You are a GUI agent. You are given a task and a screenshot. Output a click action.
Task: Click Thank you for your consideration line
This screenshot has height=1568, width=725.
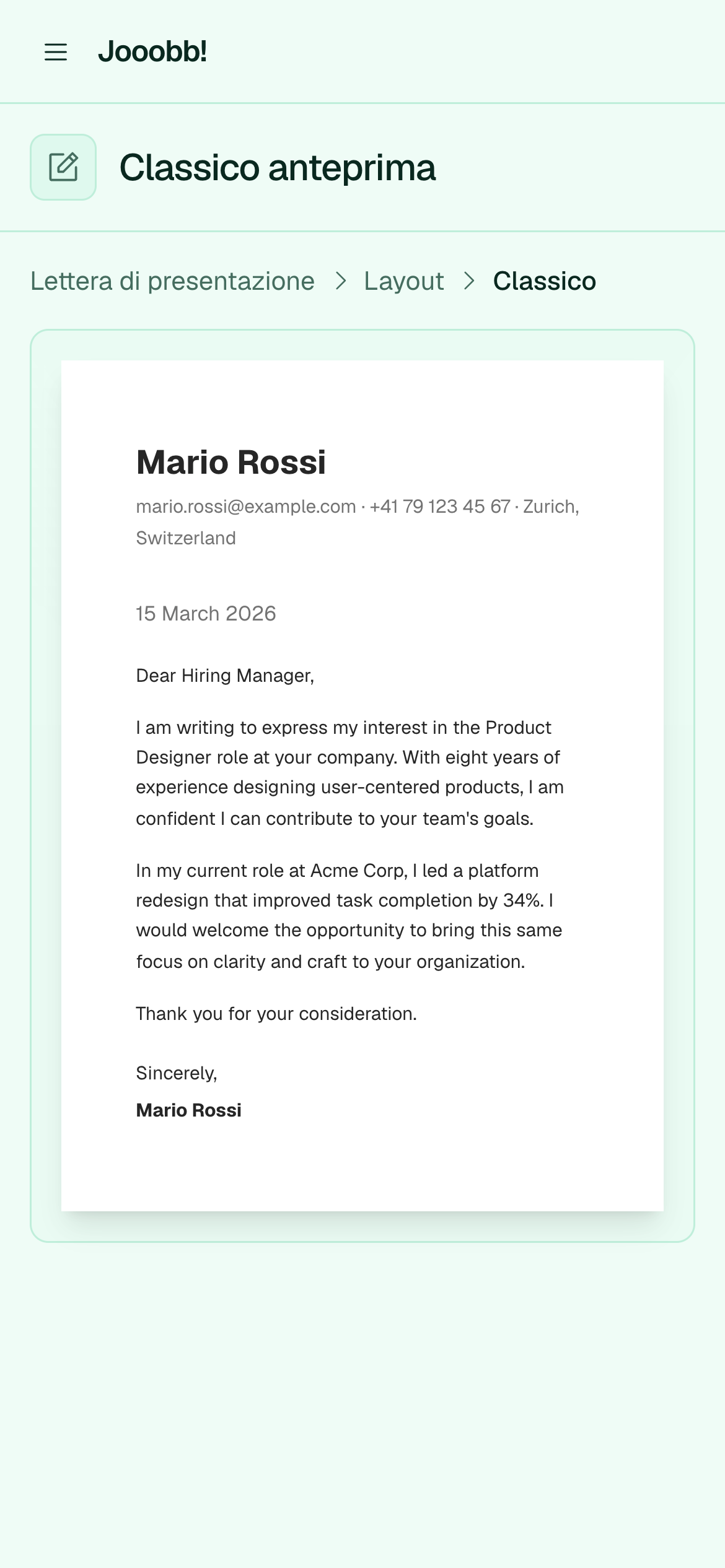276,1014
